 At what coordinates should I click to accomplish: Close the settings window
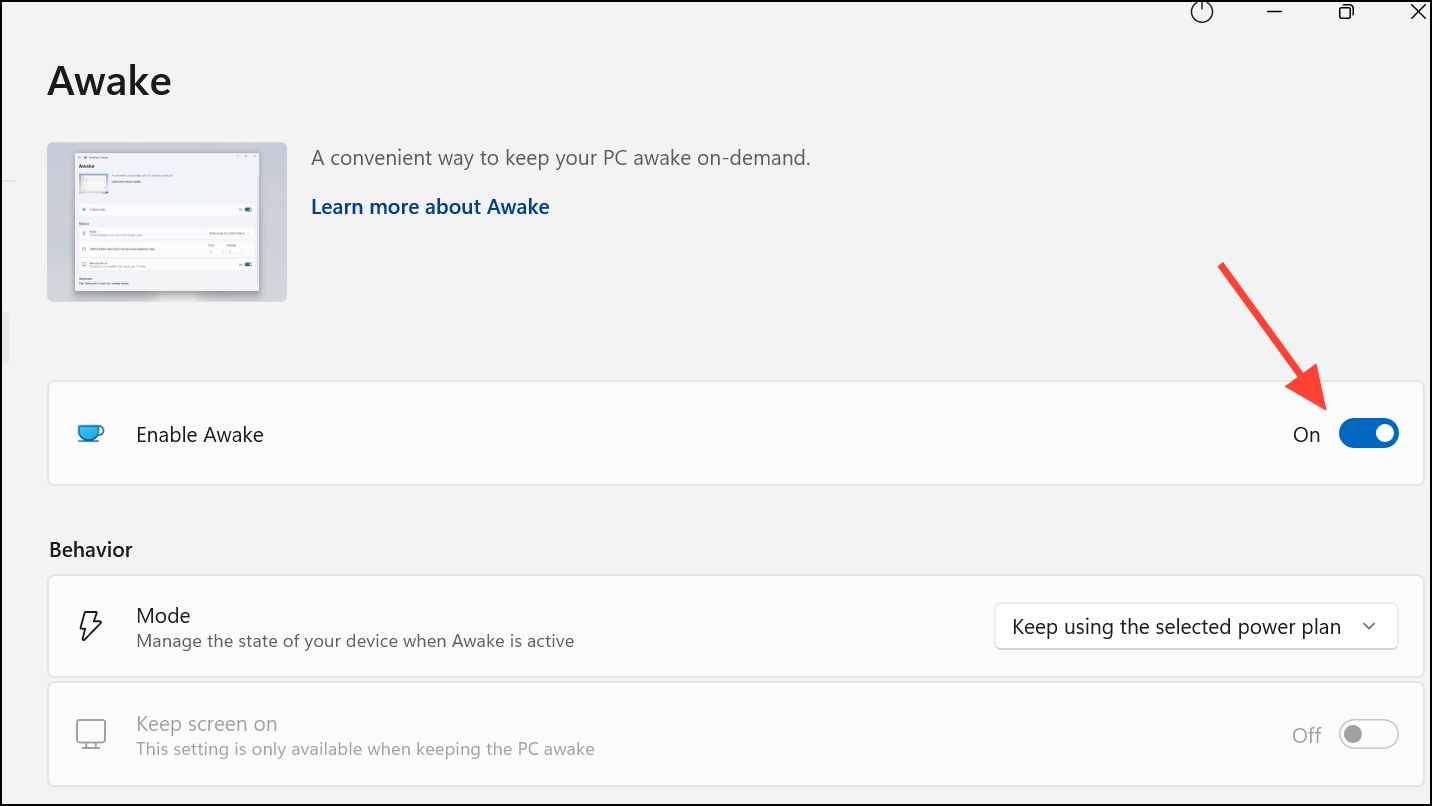pyautogui.click(x=1419, y=11)
